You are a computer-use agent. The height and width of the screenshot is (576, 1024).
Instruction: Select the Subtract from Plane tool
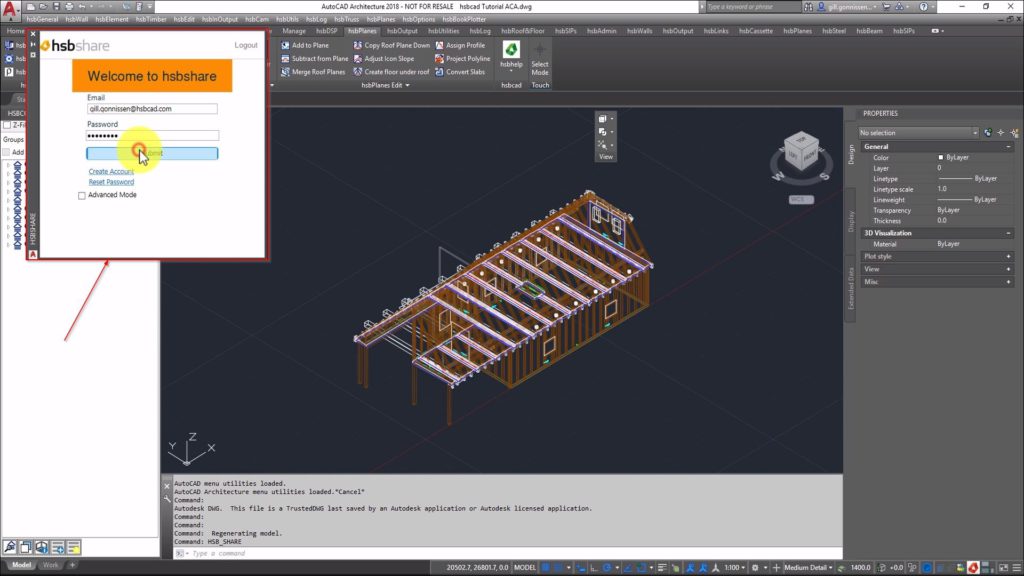point(314,59)
